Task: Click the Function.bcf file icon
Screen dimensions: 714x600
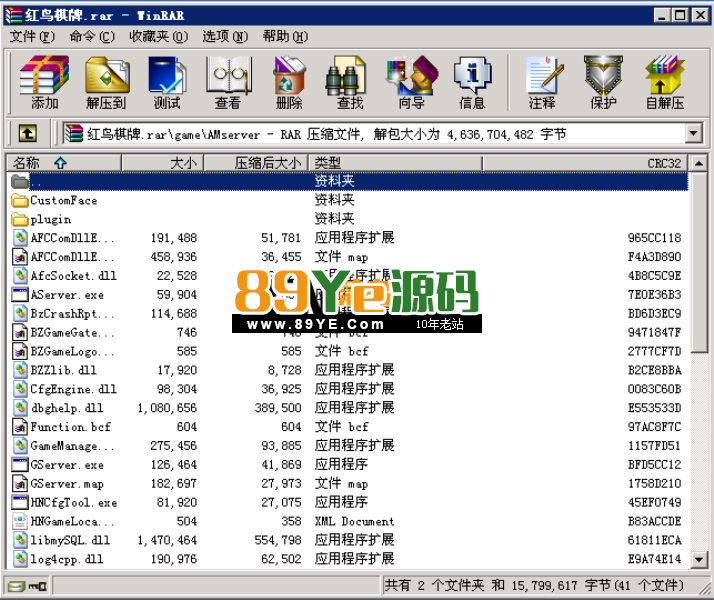Action: [x=20, y=427]
